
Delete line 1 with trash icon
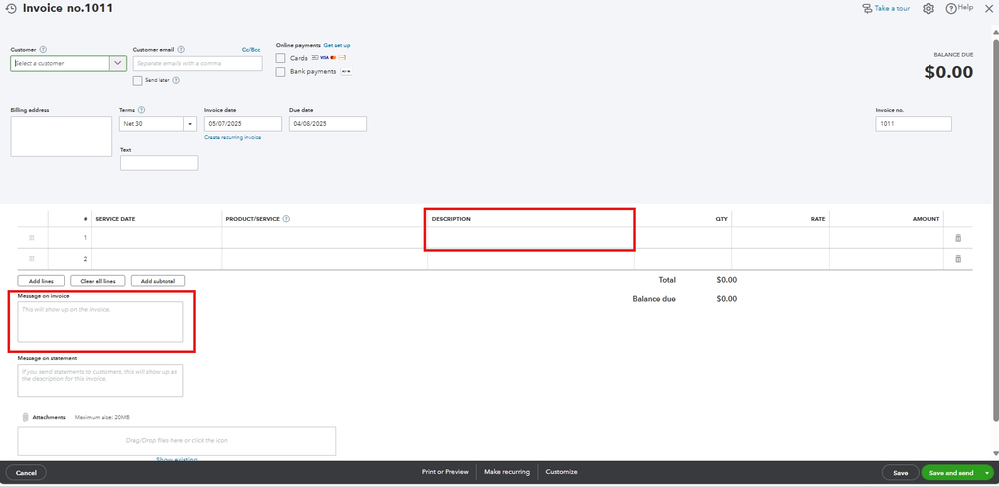tap(958, 238)
